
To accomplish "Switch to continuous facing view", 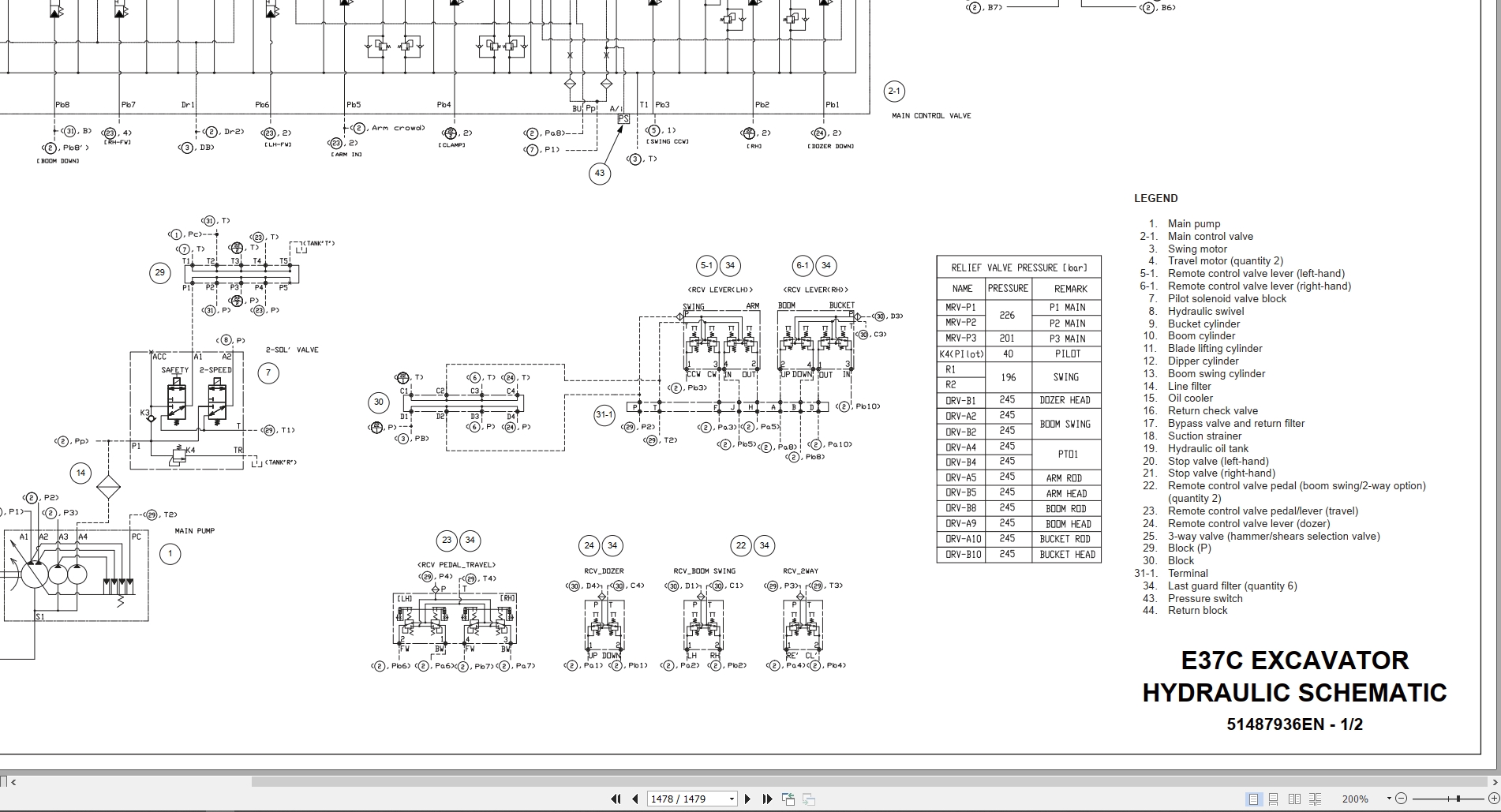I will [x=1315, y=799].
